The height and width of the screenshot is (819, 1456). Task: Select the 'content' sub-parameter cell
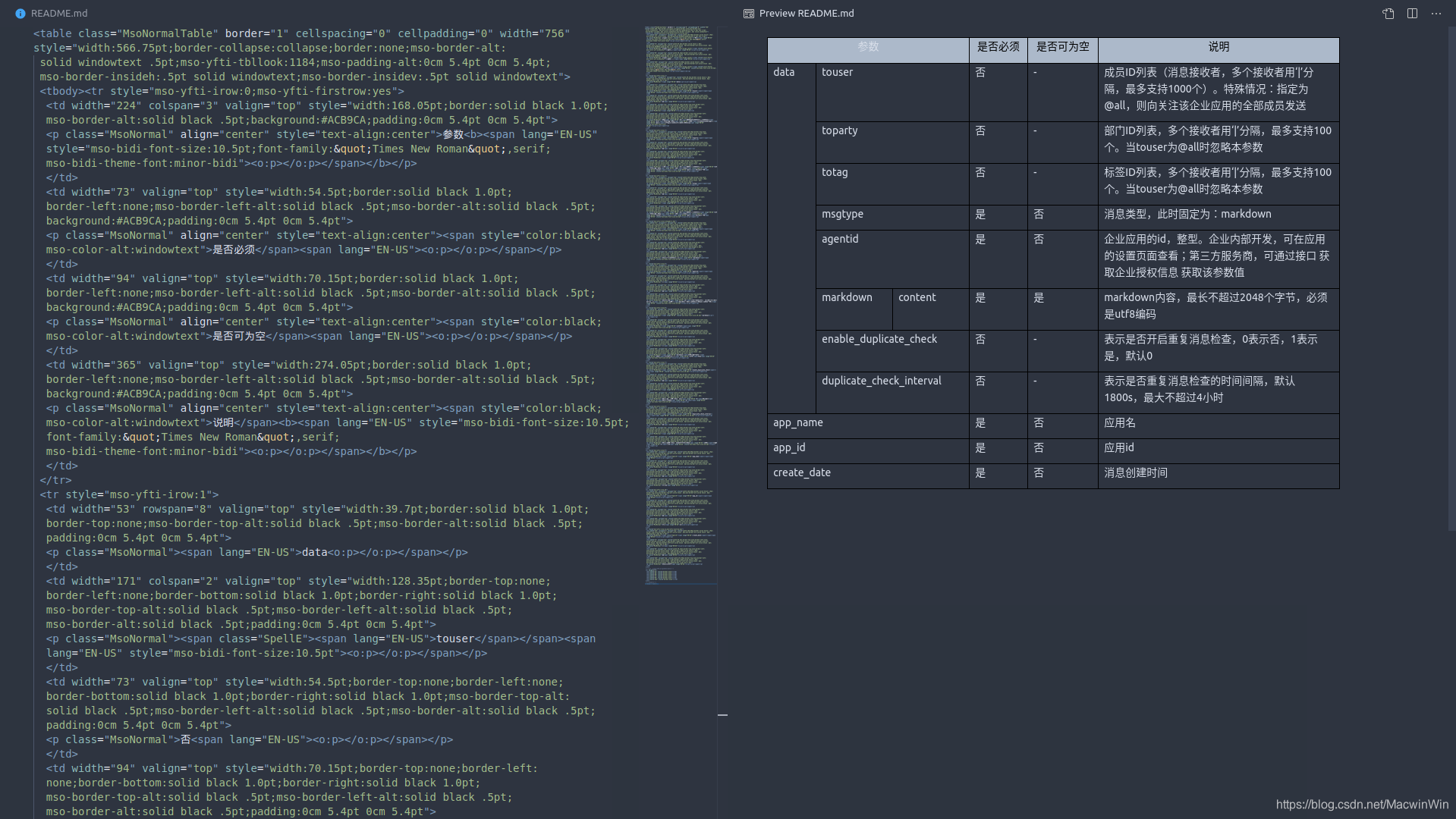[x=931, y=309]
